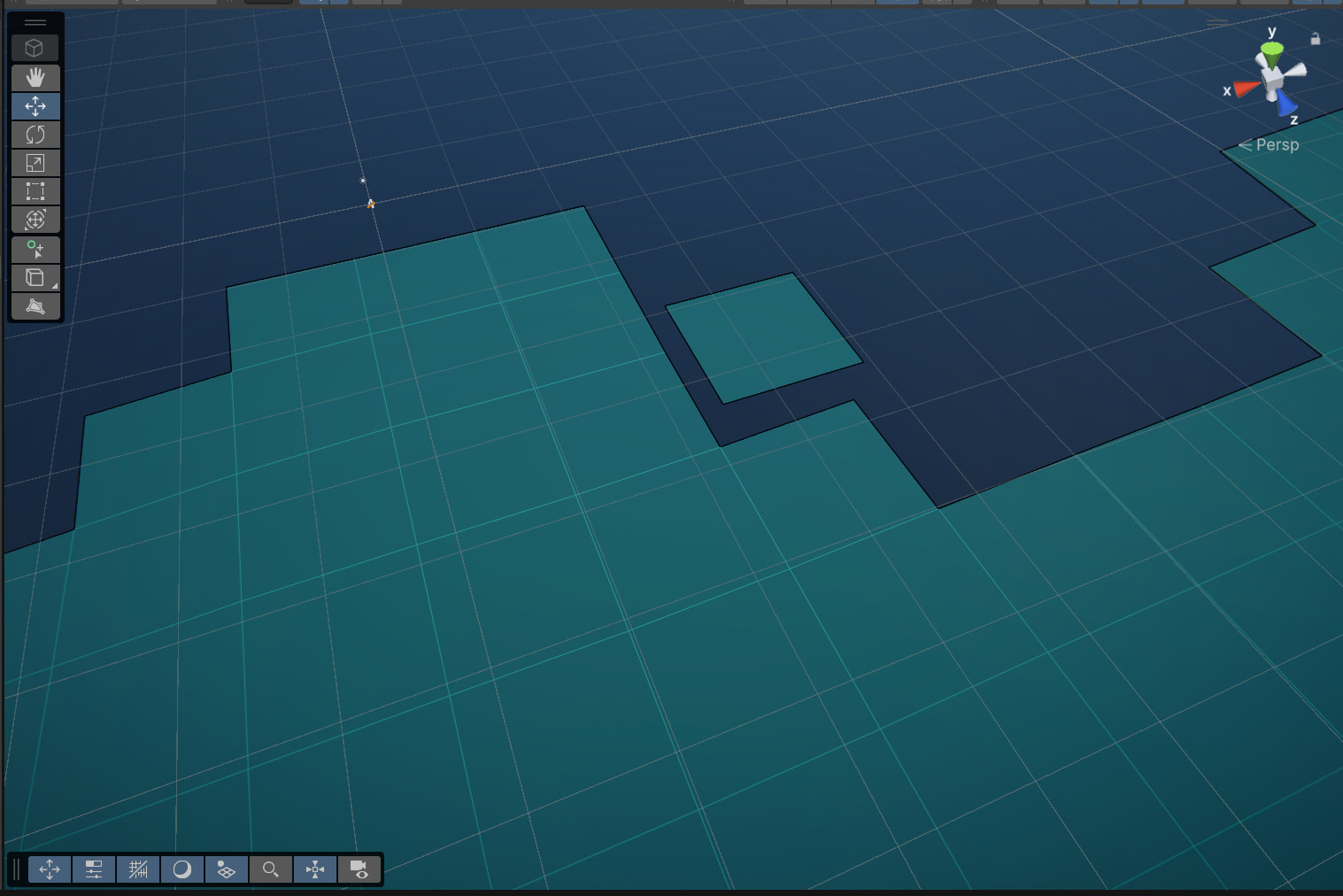The image size is (1343, 896).
Task: Toggle the scene view rotation lock
Action: point(1315,39)
